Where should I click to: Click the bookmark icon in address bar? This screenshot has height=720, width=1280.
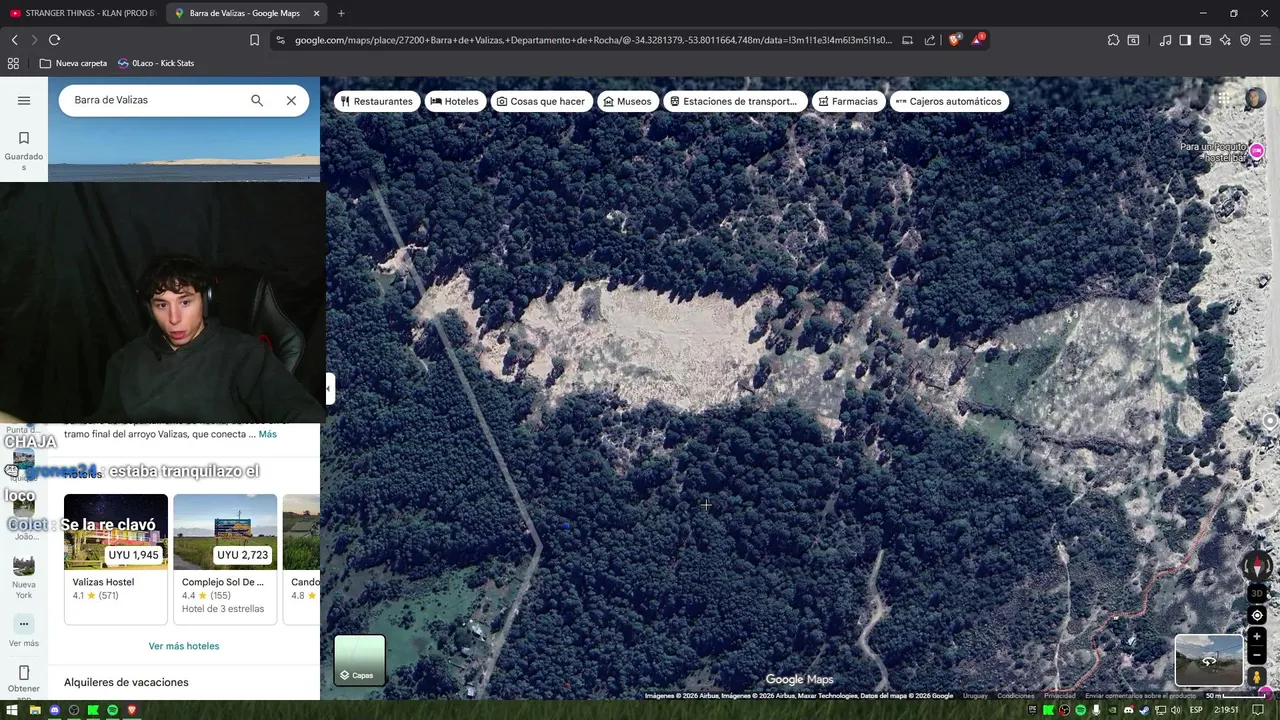pos(254,40)
